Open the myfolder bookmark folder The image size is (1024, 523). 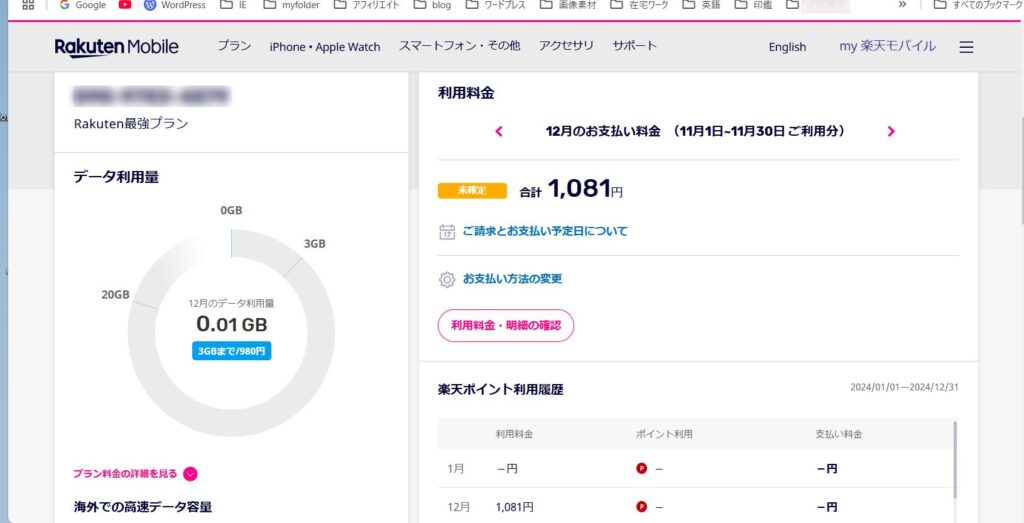click(x=291, y=5)
